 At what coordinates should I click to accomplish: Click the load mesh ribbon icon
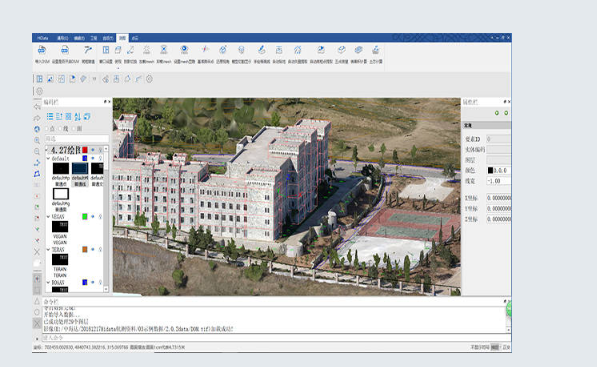(x=147, y=50)
